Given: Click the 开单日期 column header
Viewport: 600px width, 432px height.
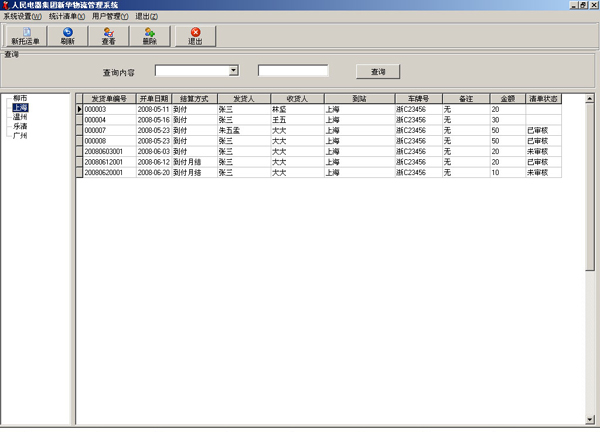Looking at the screenshot, I should coord(154,99).
